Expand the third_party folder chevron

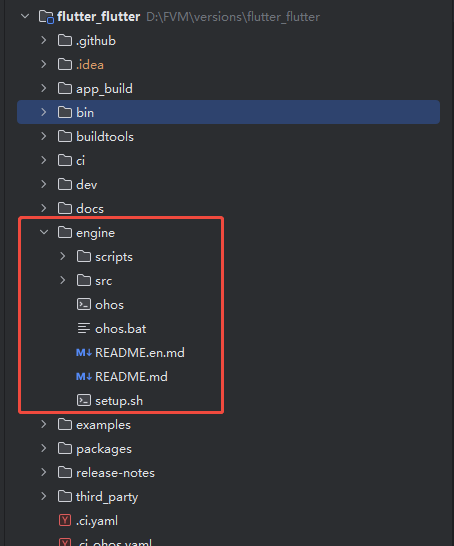click(44, 496)
